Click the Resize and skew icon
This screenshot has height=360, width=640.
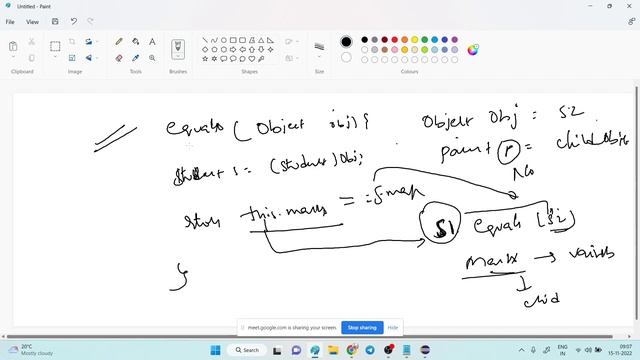[72, 58]
